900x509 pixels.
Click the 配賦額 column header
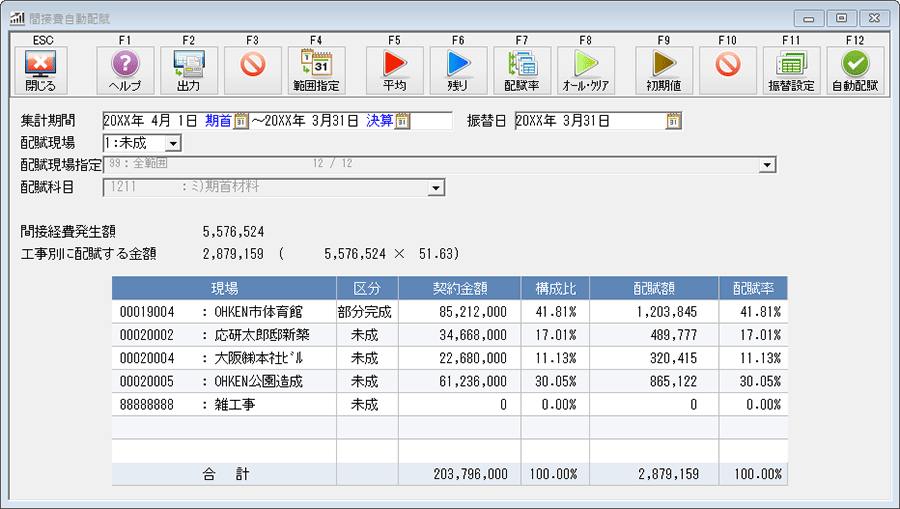(654, 288)
